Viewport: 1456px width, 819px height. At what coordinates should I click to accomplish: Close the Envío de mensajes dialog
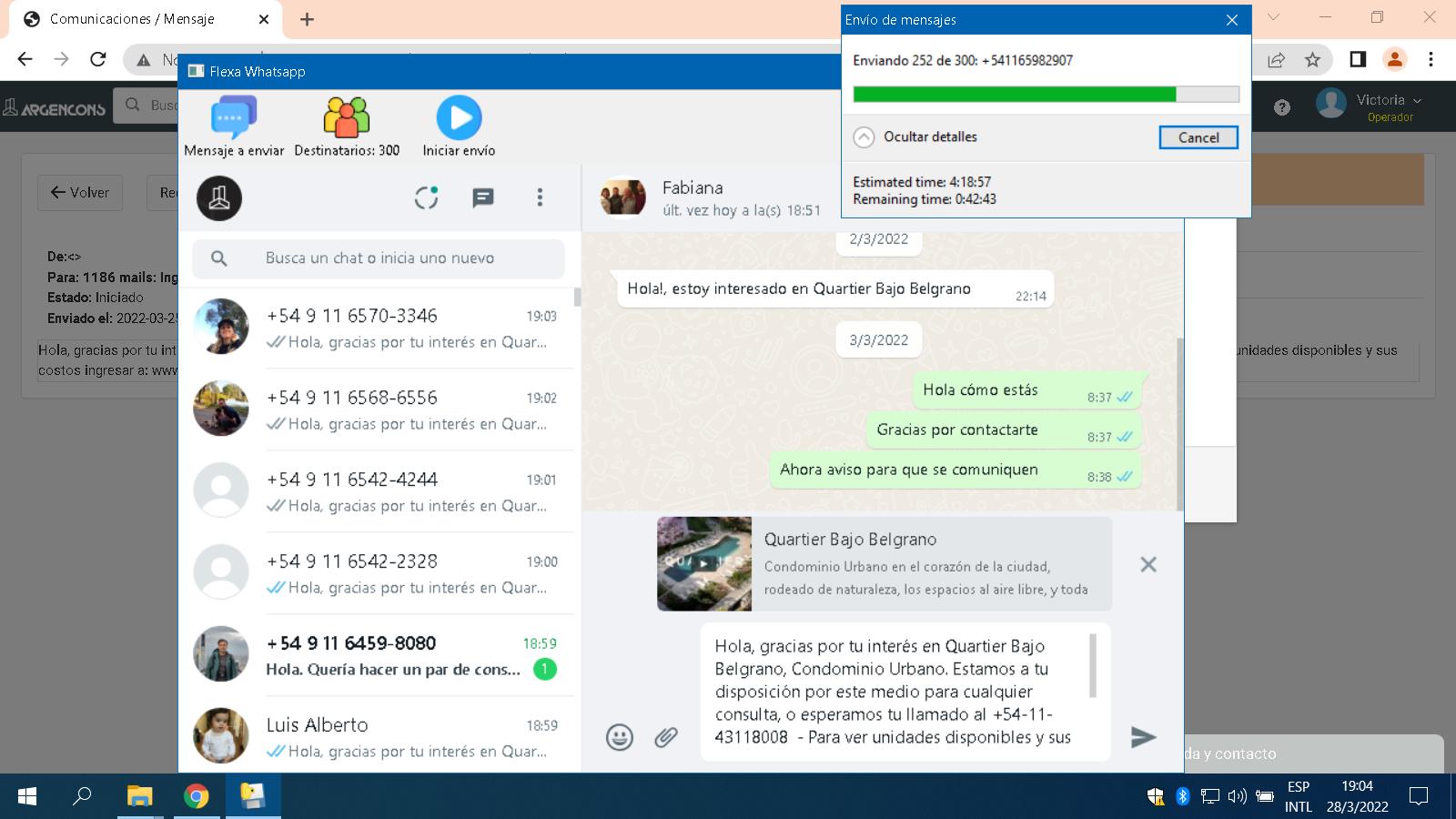[x=1231, y=20]
